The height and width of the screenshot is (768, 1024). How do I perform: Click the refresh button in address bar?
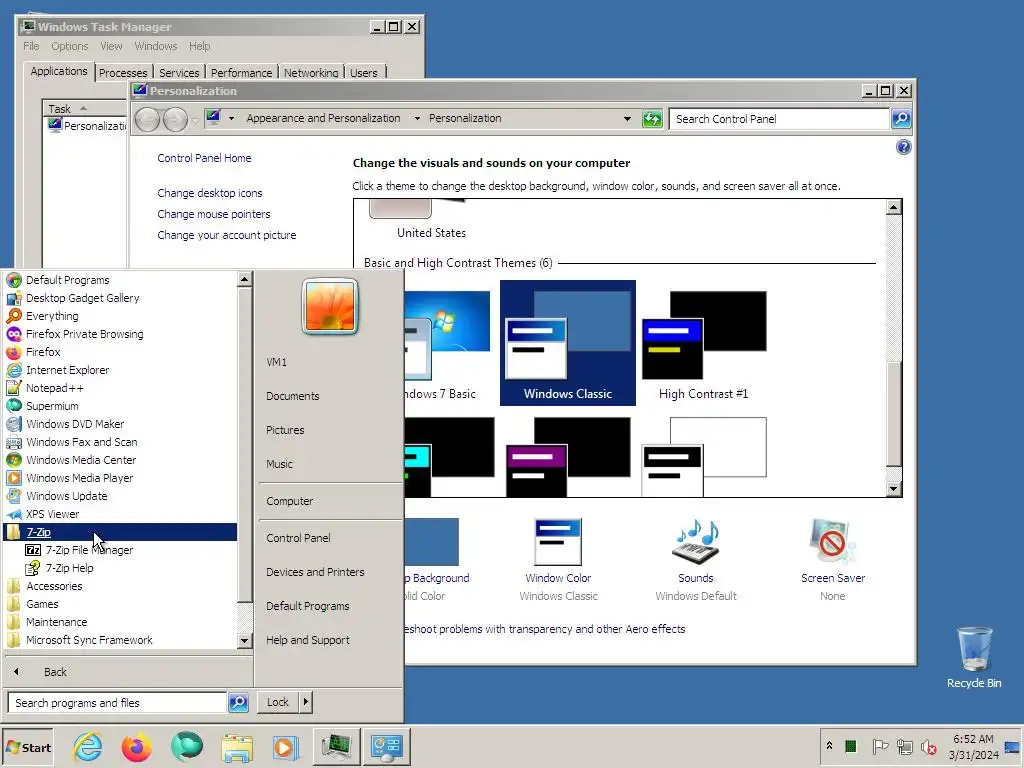tap(652, 119)
